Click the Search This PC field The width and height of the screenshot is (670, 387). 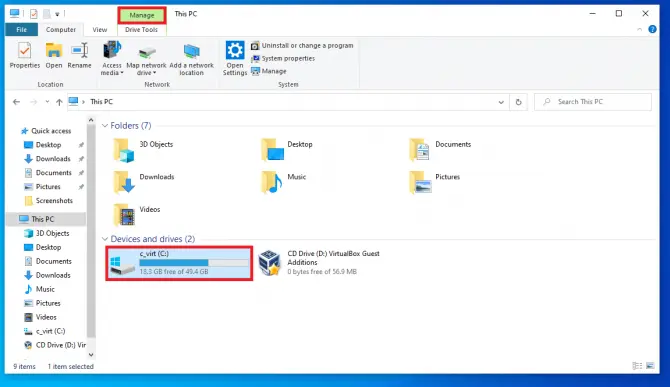point(593,102)
